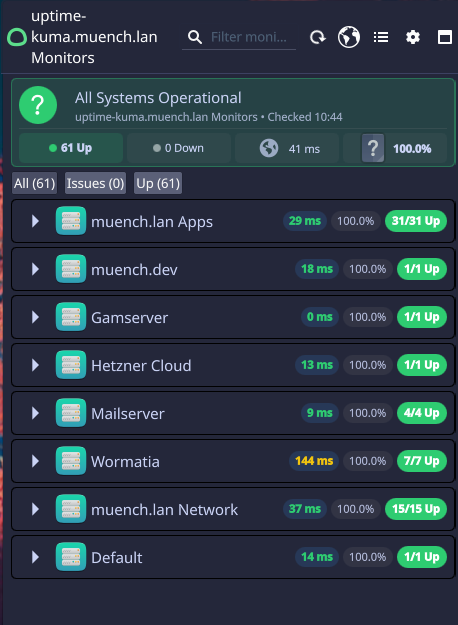Click the 13 ms Hetzner Cloud latency badge
This screenshot has width=458, height=625.
(x=317, y=365)
